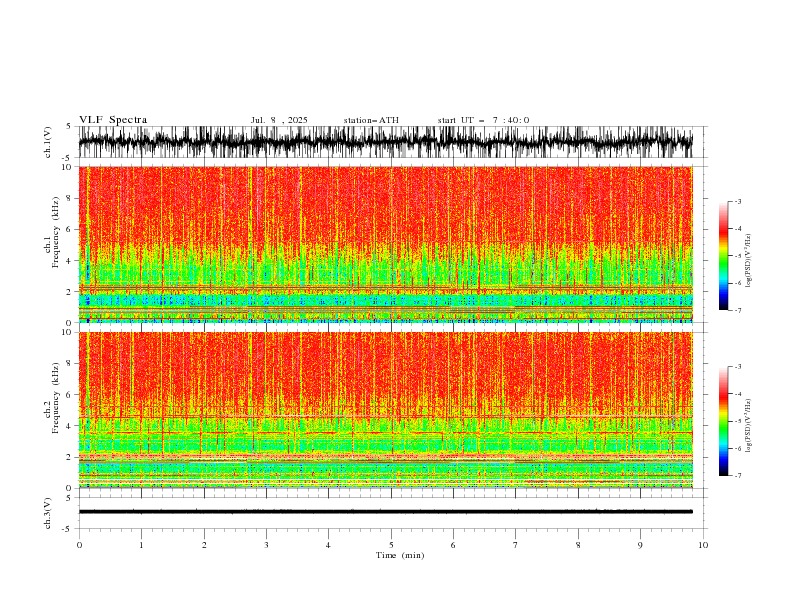Screen dimensions: 792x612
Task: Click the time axis tick label '0'
Action: click(x=79, y=545)
